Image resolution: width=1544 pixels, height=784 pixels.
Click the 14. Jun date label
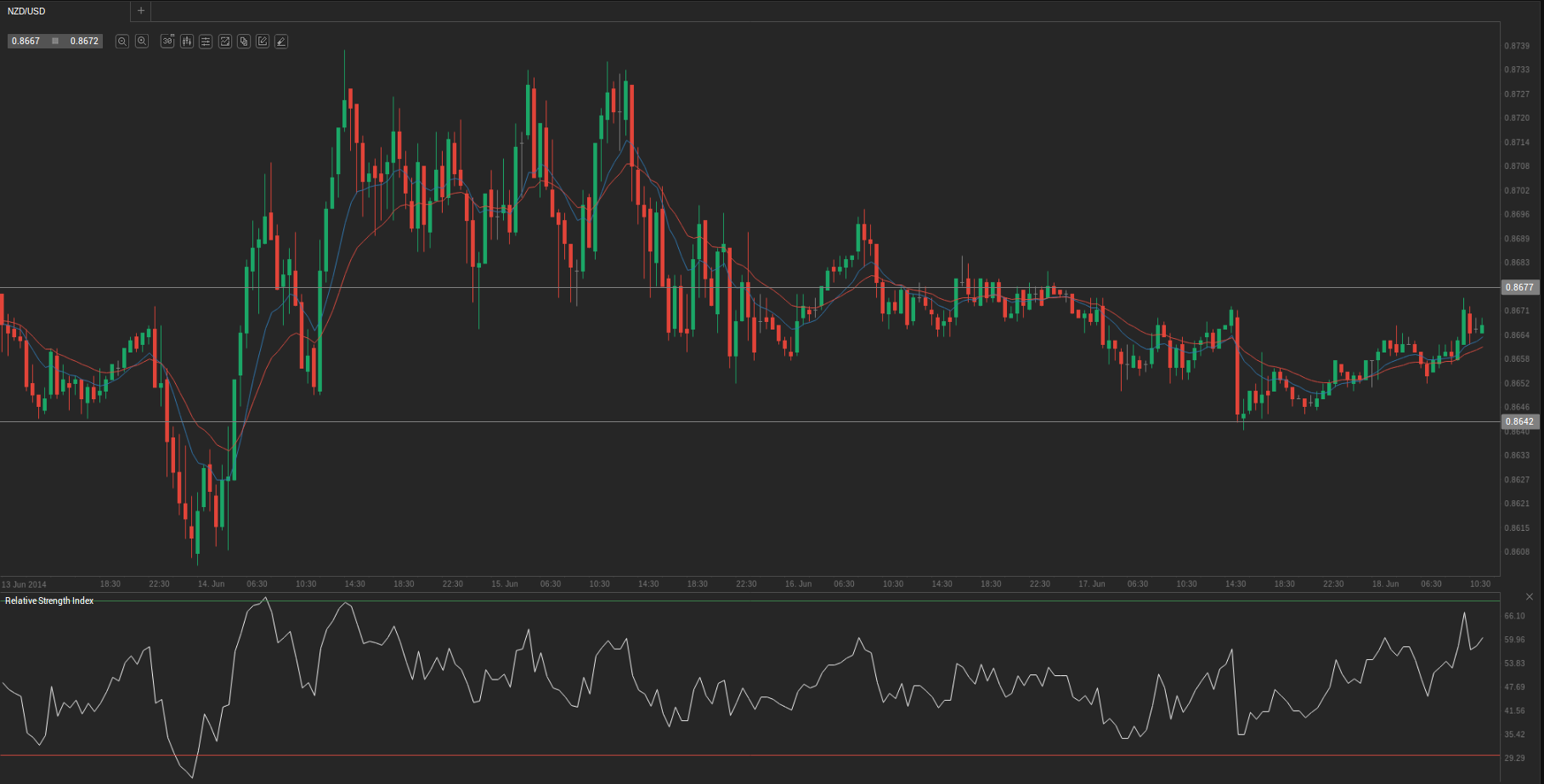(212, 584)
